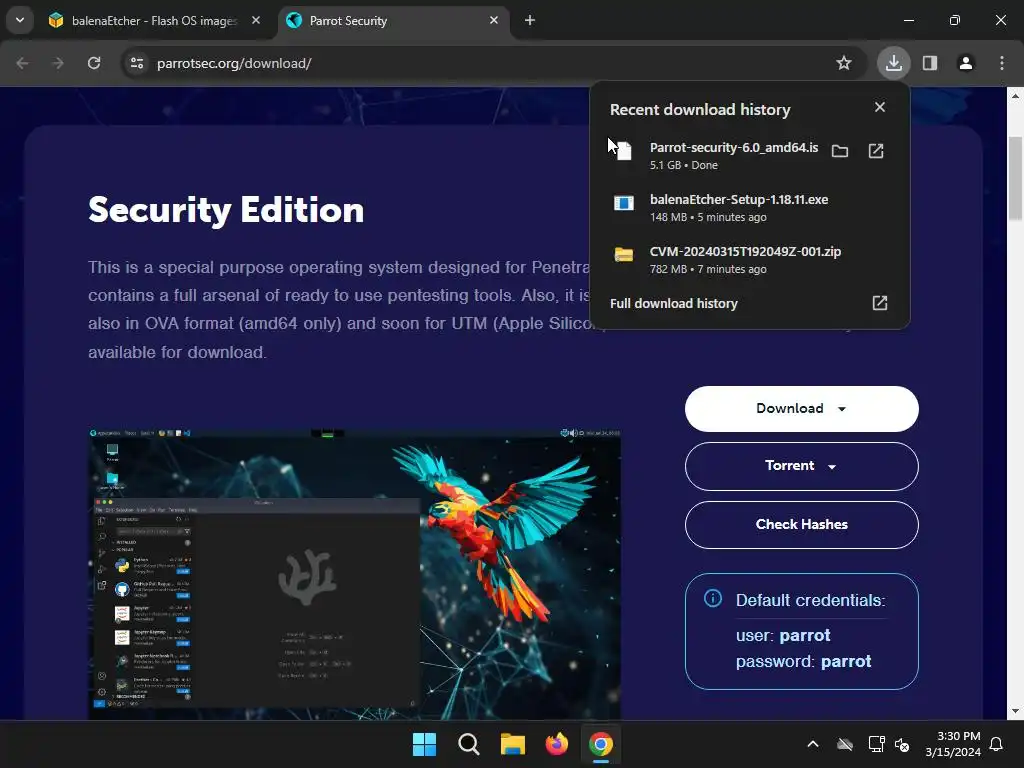Click the Check Hashes button

[801, 525]
